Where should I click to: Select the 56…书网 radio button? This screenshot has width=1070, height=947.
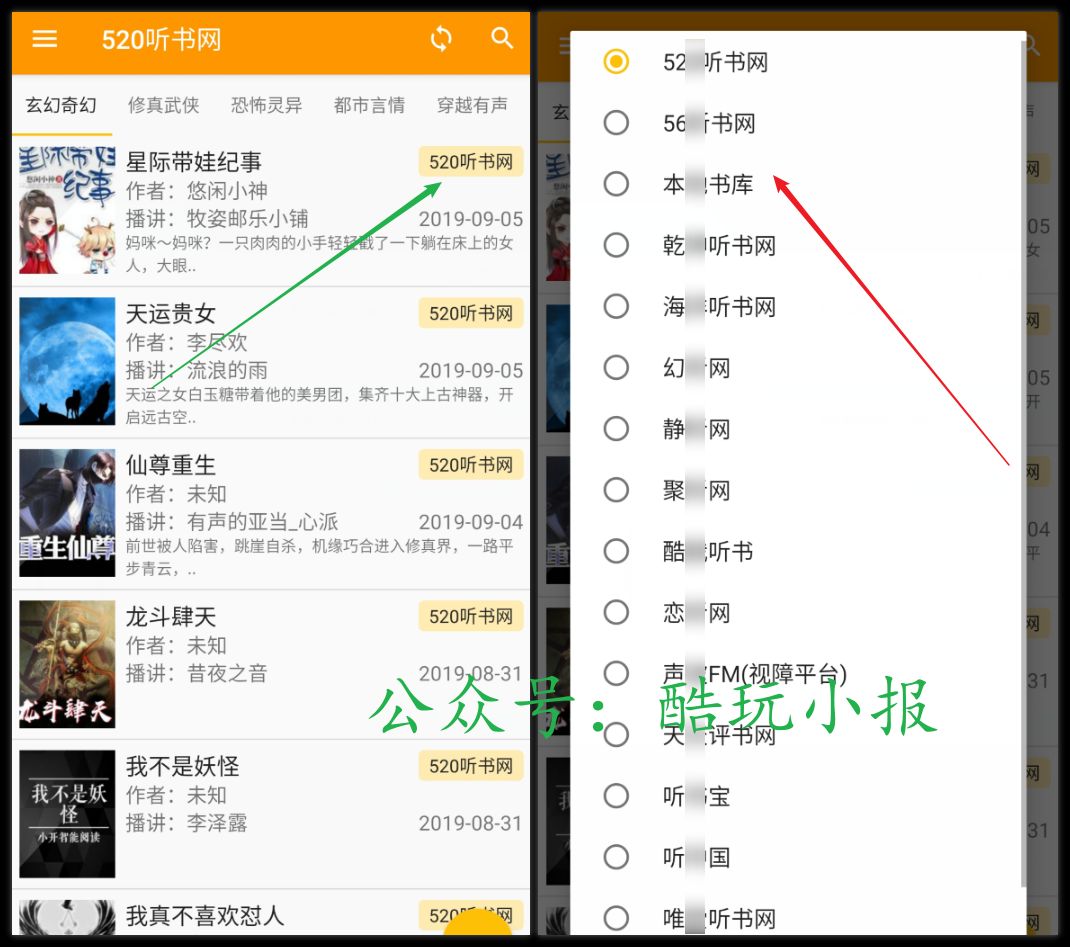[x=616, y=123]
